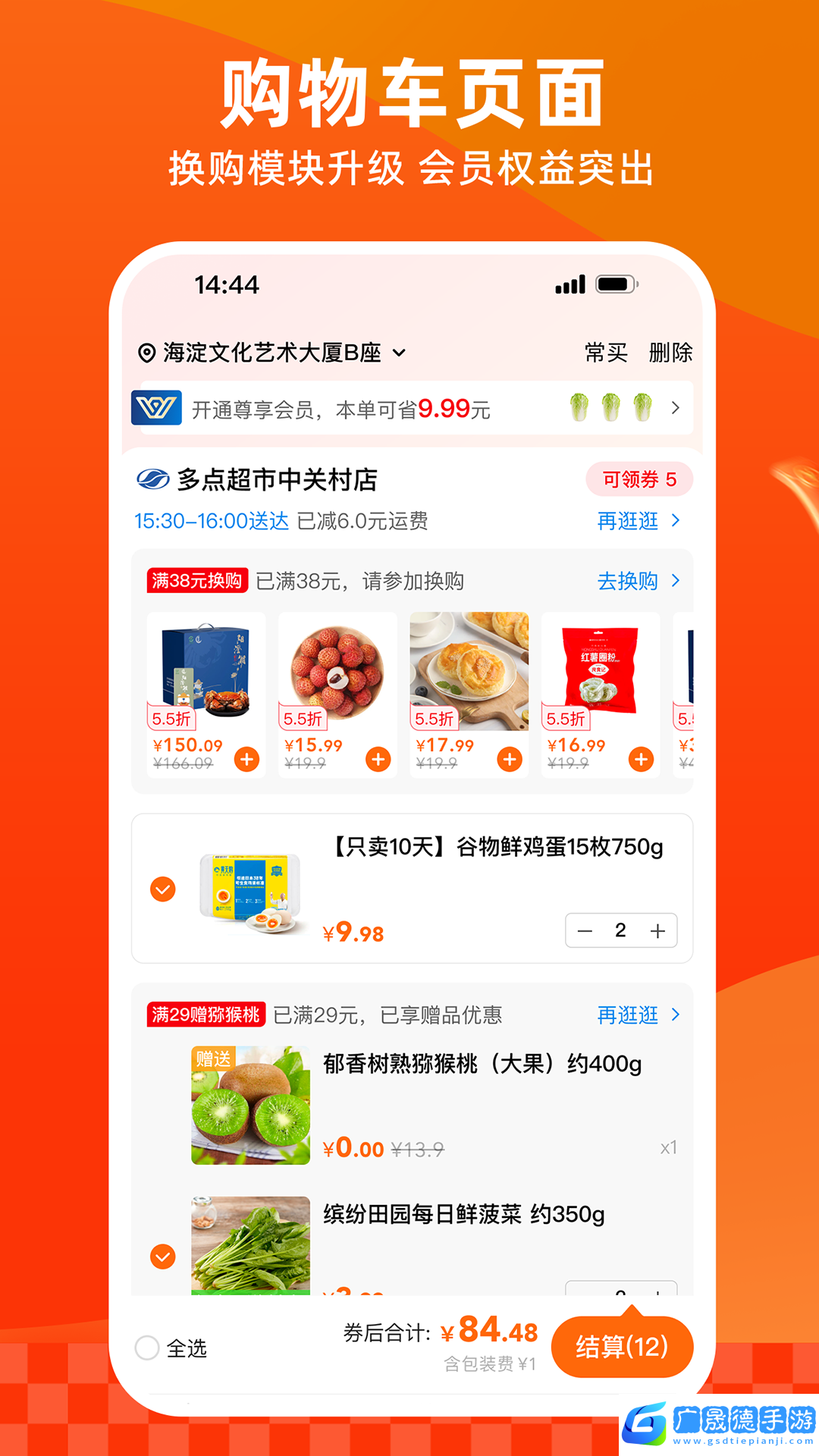Tap the location pin icon
The width and height of the screenshot is (819, 1456).
pyautogui.click(x=146, y=353)
